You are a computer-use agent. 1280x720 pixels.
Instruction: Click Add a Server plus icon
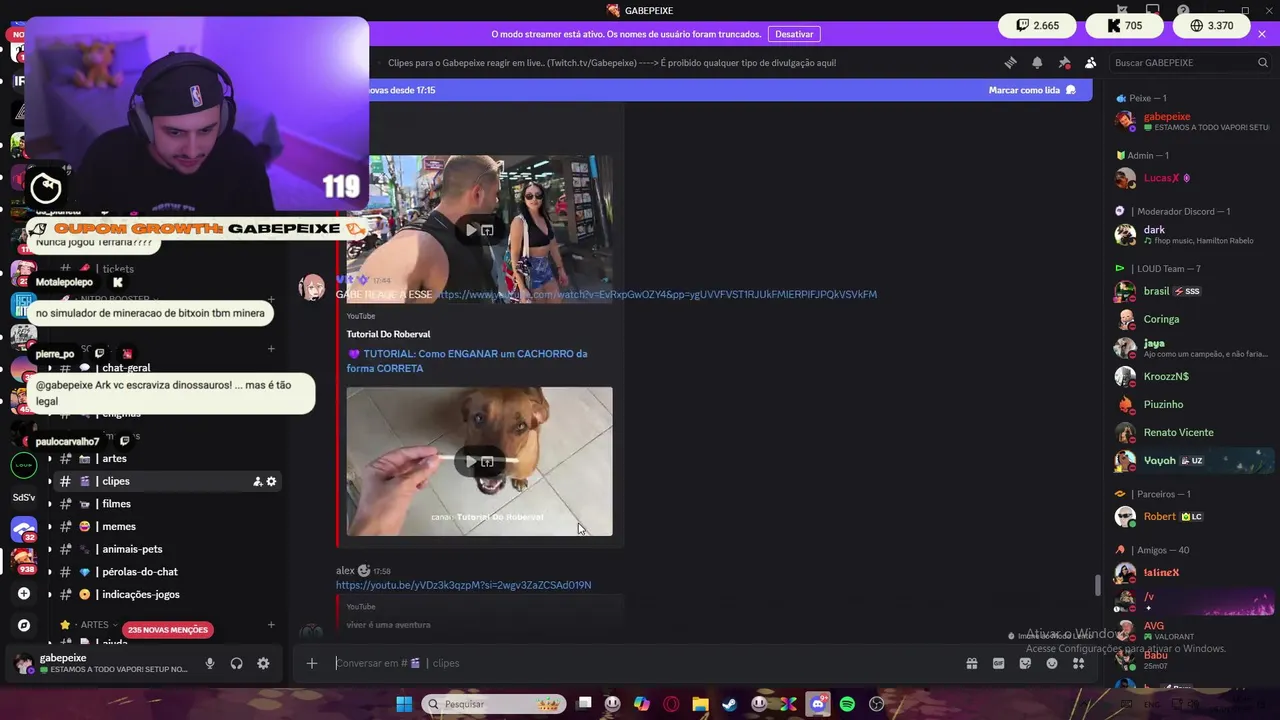click(x=24, y=593)
